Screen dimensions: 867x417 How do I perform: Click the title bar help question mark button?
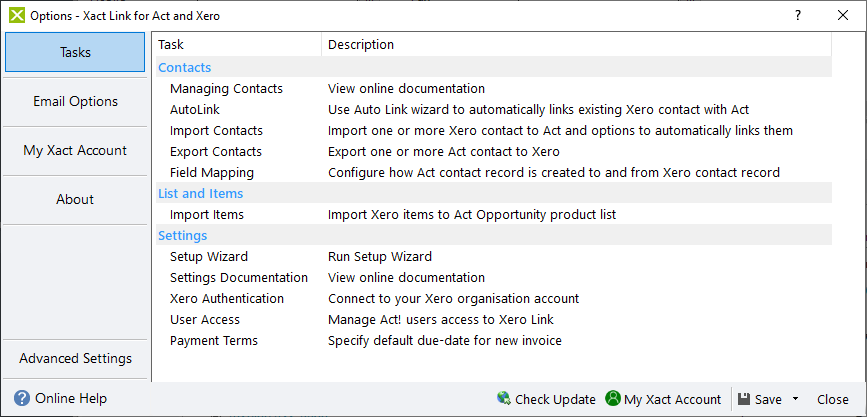coord(798,15)
